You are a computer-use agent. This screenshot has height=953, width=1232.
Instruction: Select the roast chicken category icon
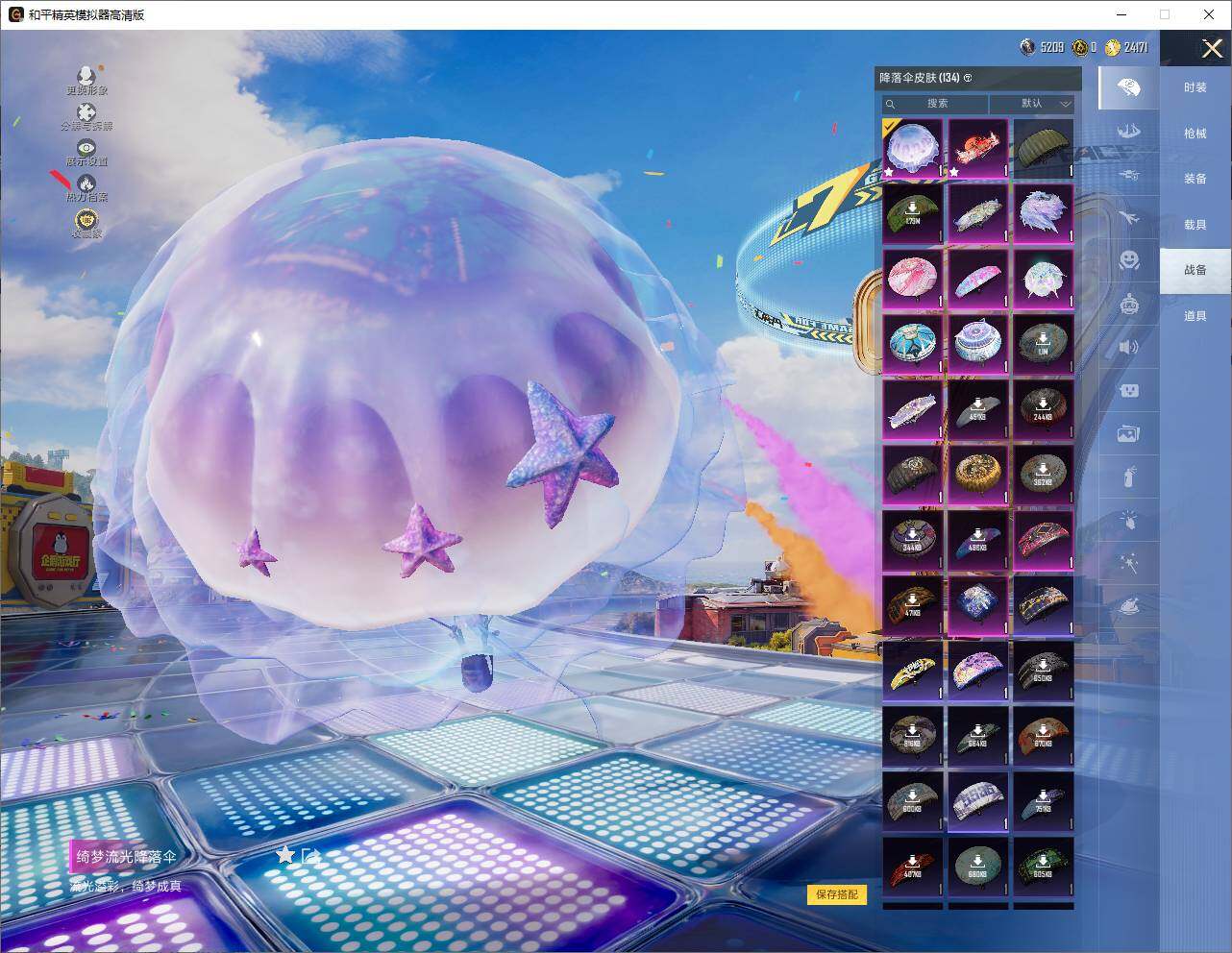tap(1128, 606)
